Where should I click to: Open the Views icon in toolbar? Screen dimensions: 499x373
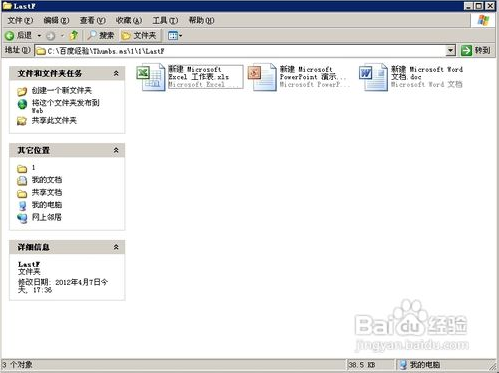click(x=173, y=35)
